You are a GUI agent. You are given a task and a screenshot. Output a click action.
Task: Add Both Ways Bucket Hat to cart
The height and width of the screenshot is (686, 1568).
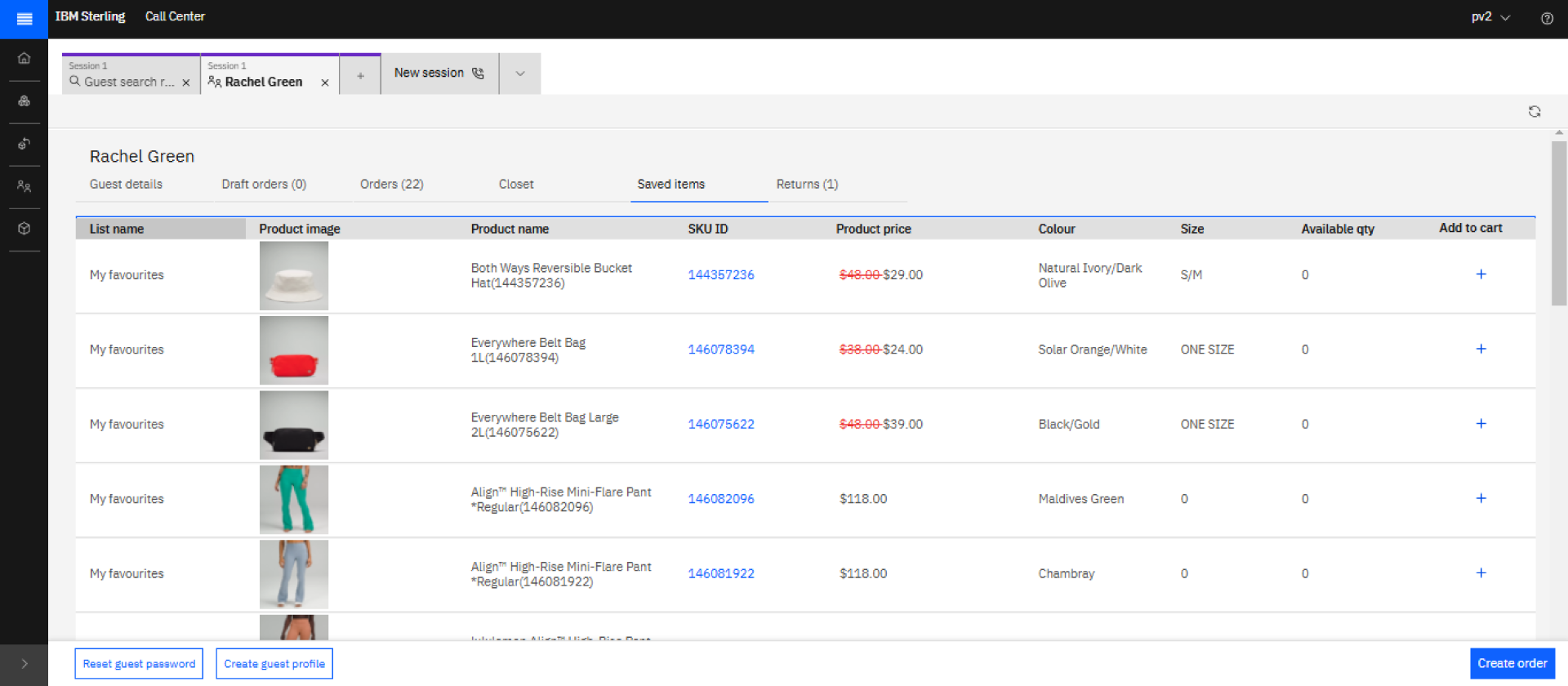(1480, 274)
